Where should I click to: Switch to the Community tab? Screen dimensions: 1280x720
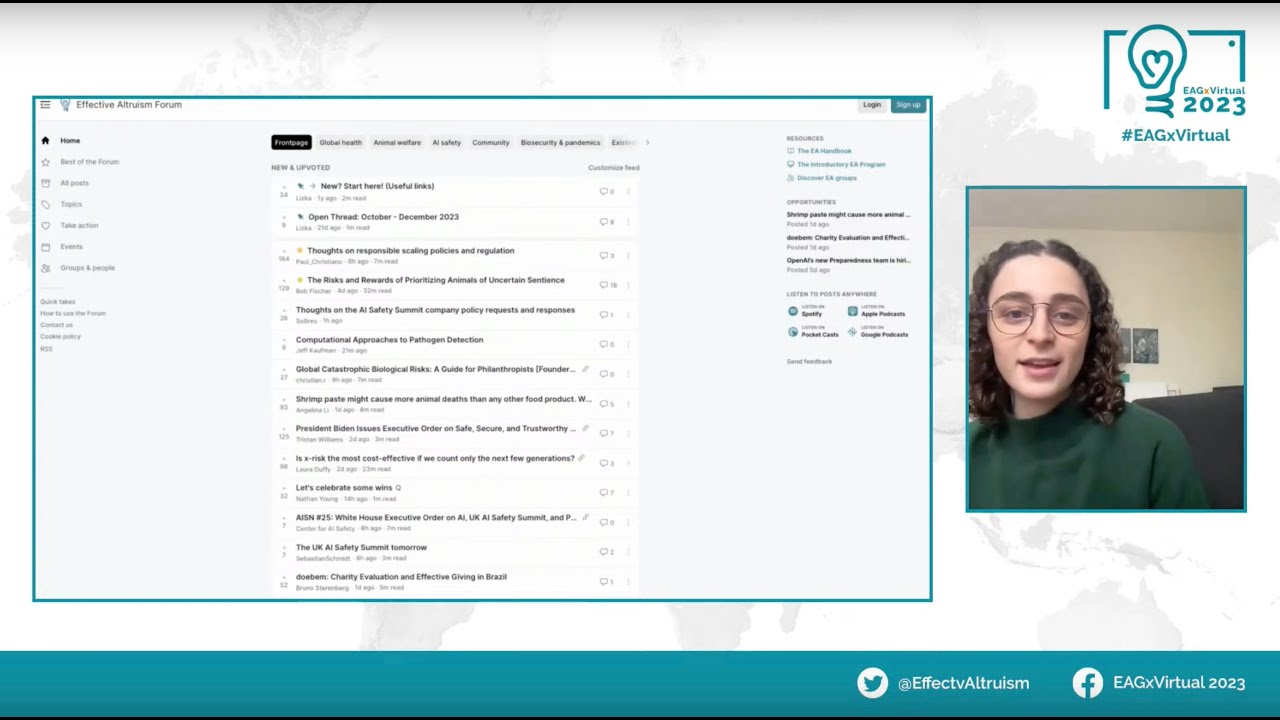point(491,143)
